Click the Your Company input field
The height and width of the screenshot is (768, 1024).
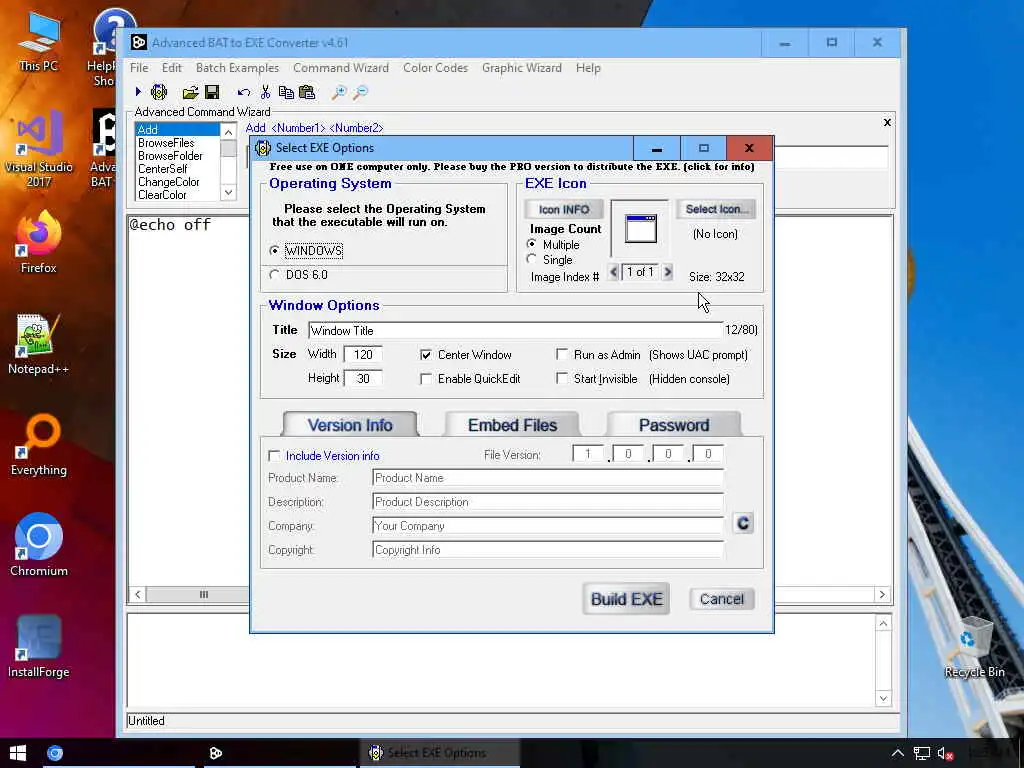point(548,526)
